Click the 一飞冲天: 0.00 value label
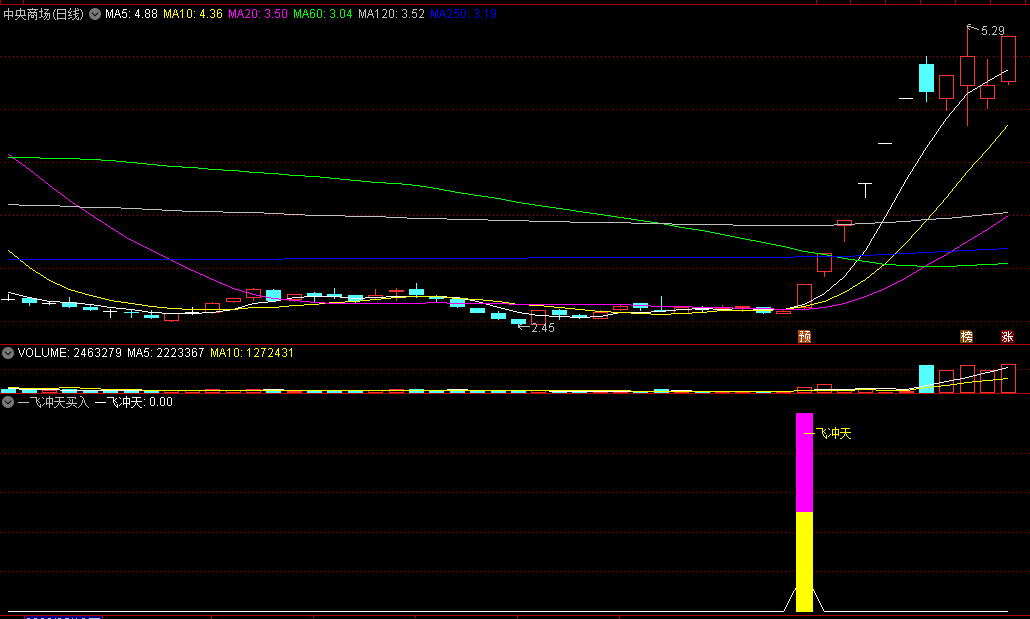 pyautogui.click(x=134, y=402)
